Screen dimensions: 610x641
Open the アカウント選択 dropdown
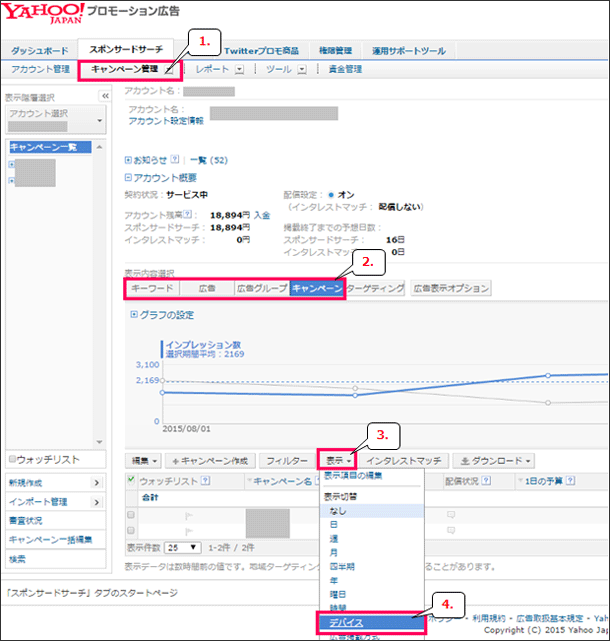coord(56,120)
